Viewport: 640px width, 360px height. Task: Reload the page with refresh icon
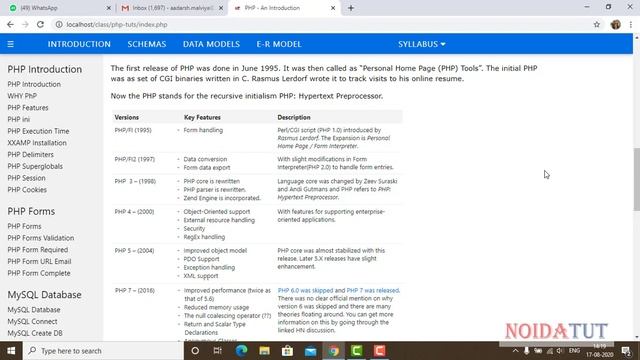click(x=40, y=24)
